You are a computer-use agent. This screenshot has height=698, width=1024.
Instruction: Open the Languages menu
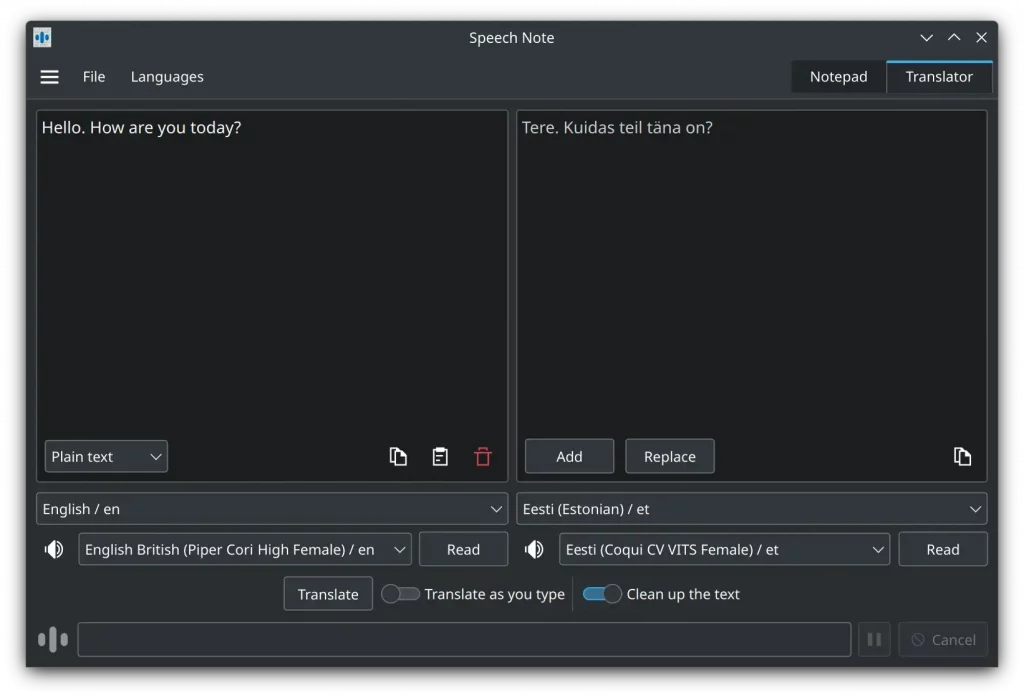click(x=166, y=76)
